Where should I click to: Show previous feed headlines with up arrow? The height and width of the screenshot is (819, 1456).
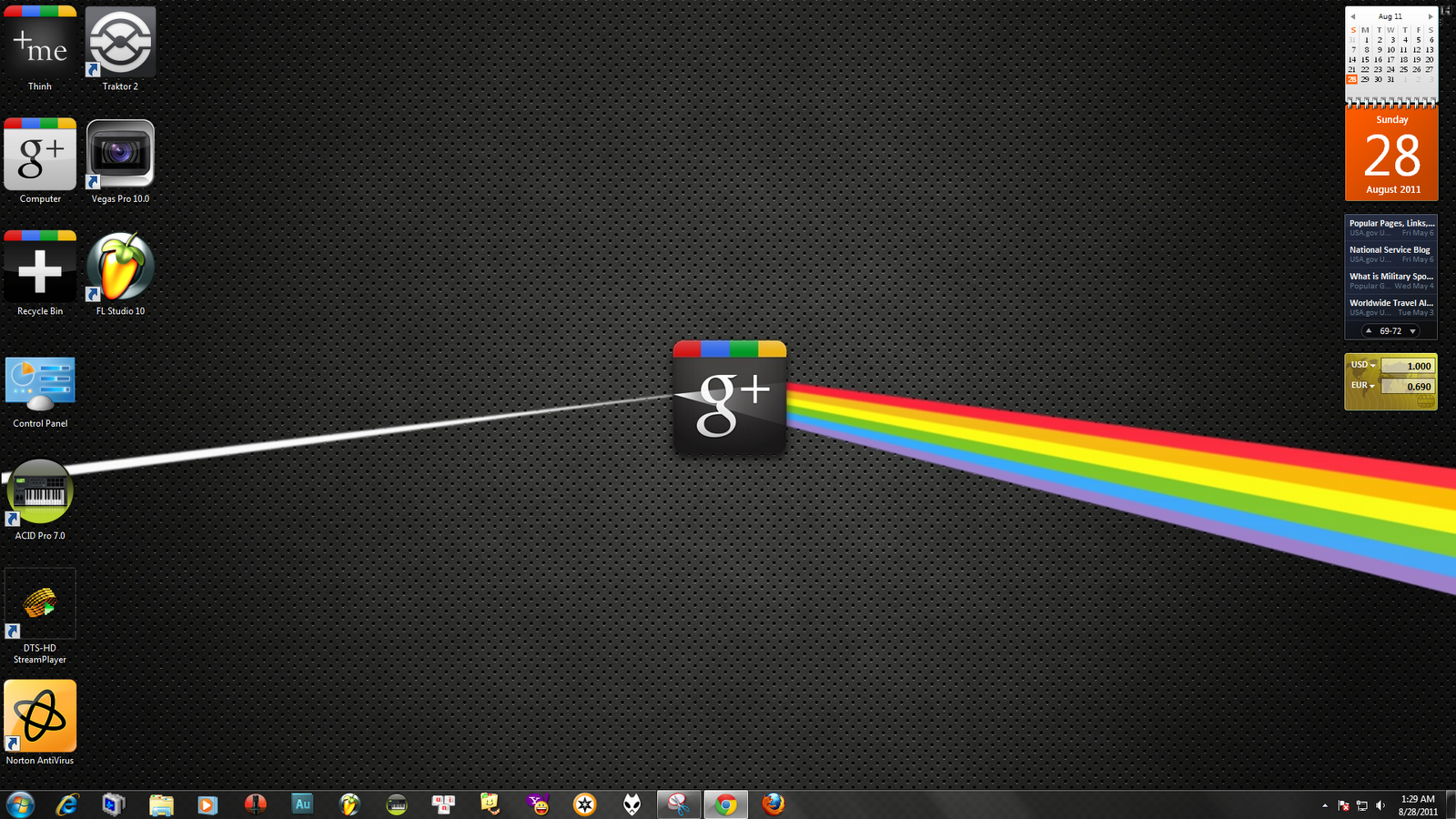[x=1369, y=331]
